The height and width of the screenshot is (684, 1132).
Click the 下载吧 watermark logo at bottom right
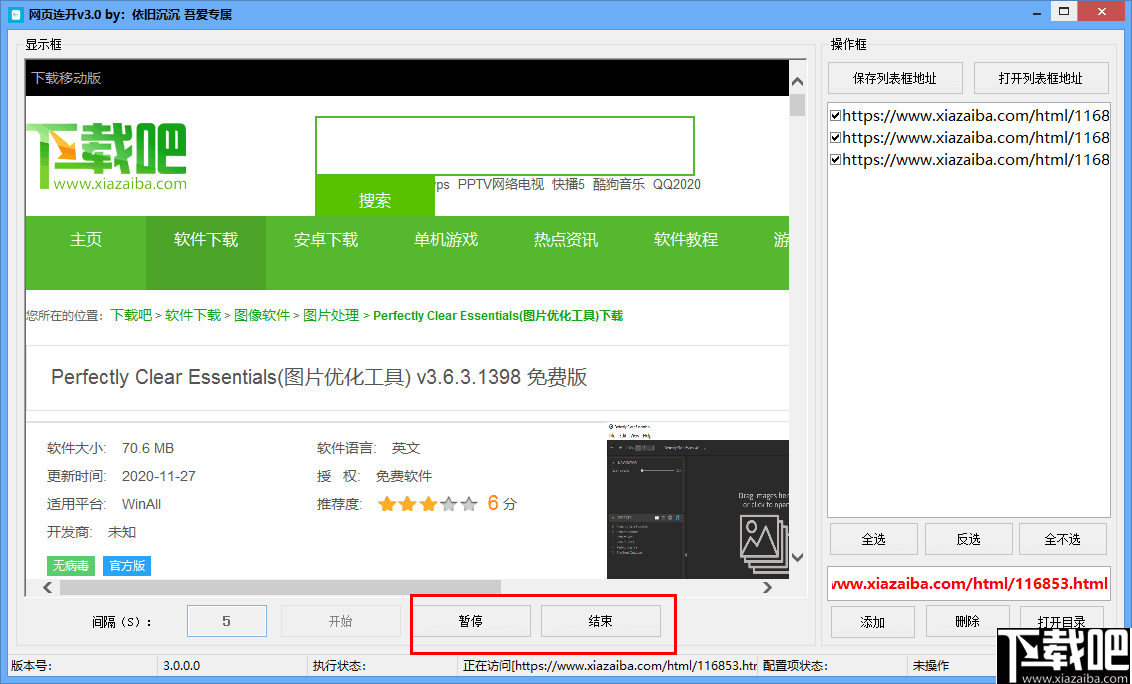pyautogui.click(x=1078, y=654)
